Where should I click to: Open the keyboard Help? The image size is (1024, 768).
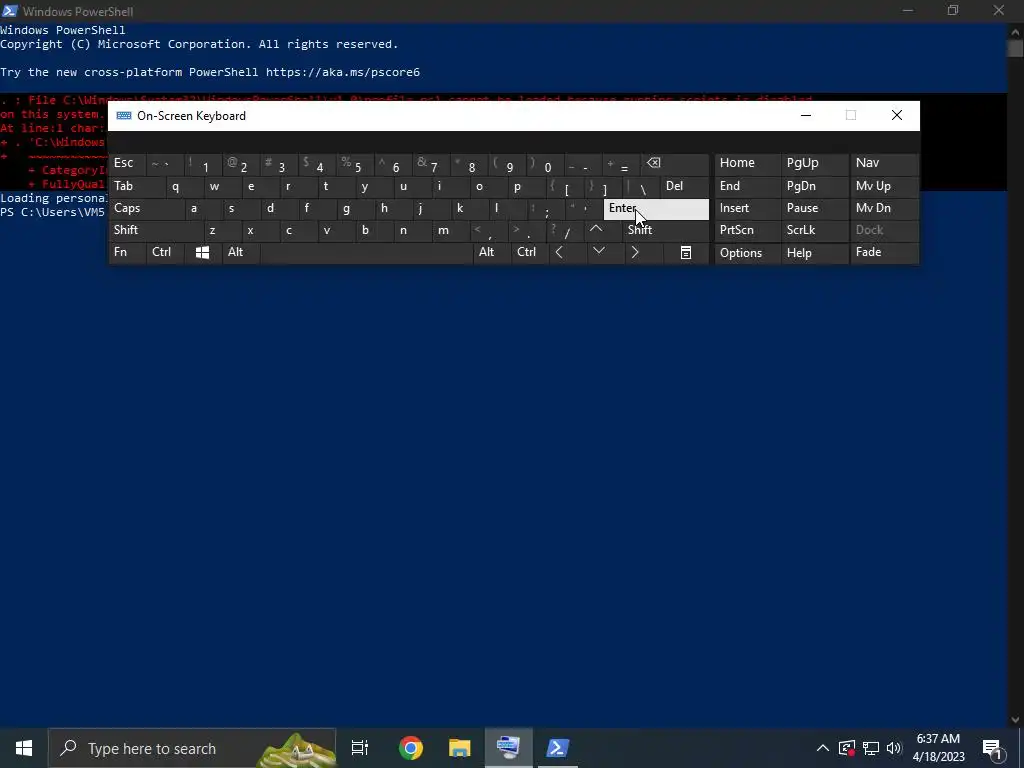pos(814,253)
